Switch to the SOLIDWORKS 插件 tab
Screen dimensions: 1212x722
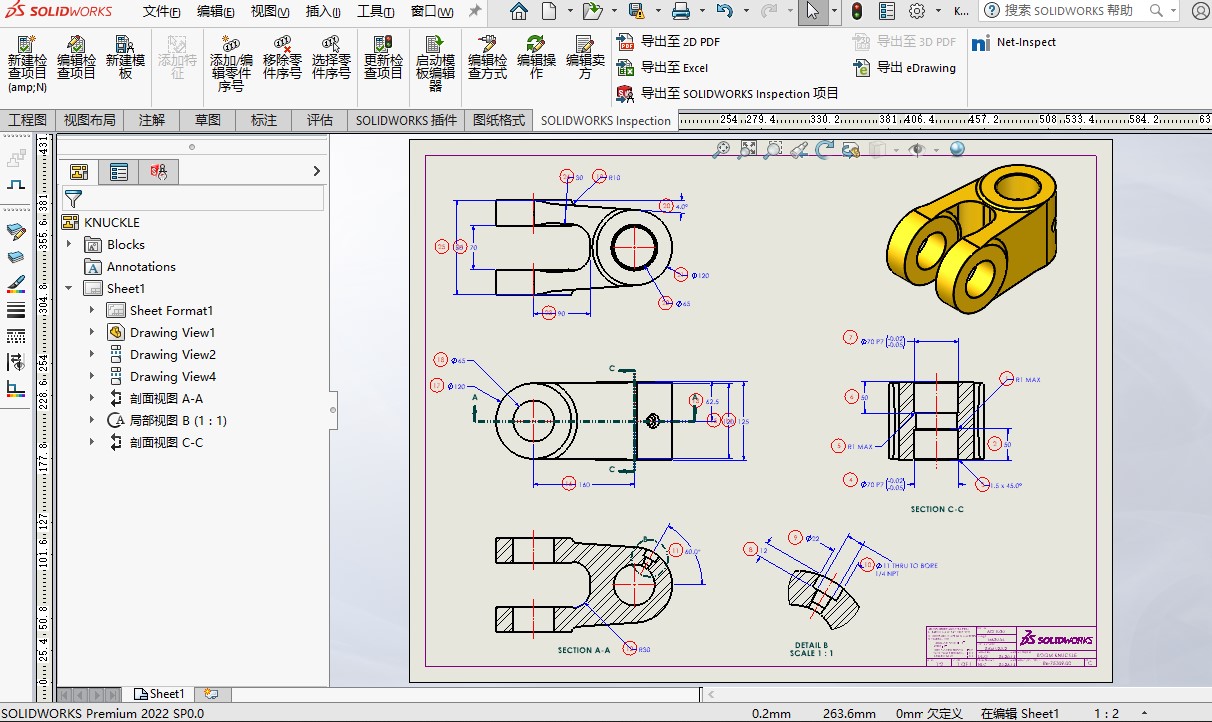(406, 120)
